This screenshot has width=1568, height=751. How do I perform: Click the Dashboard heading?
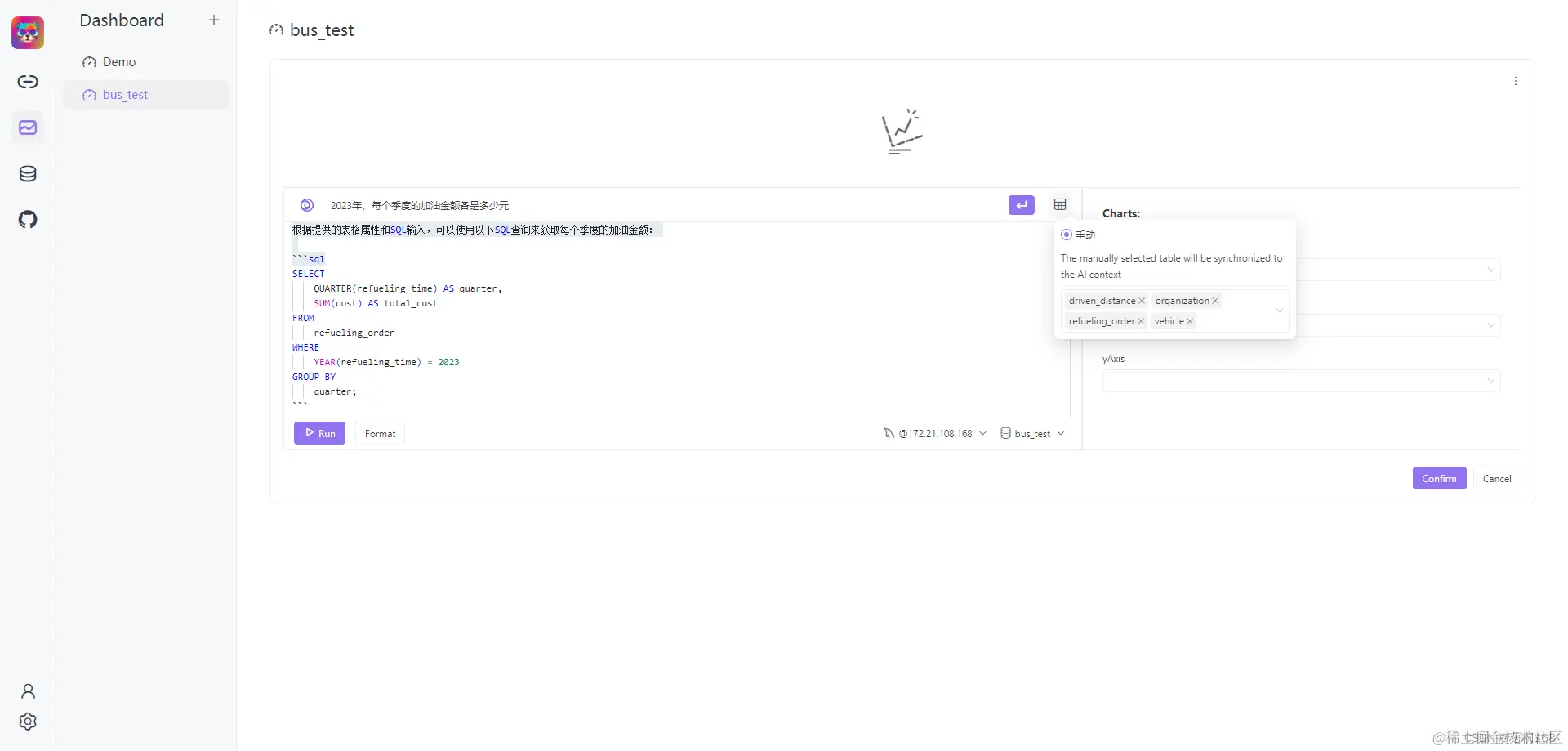tap(122, 20)
